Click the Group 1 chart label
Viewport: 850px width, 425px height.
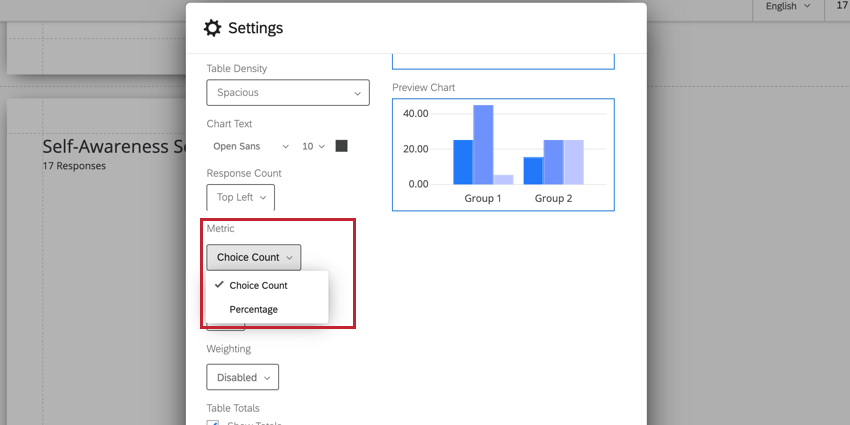click(483, 198)
